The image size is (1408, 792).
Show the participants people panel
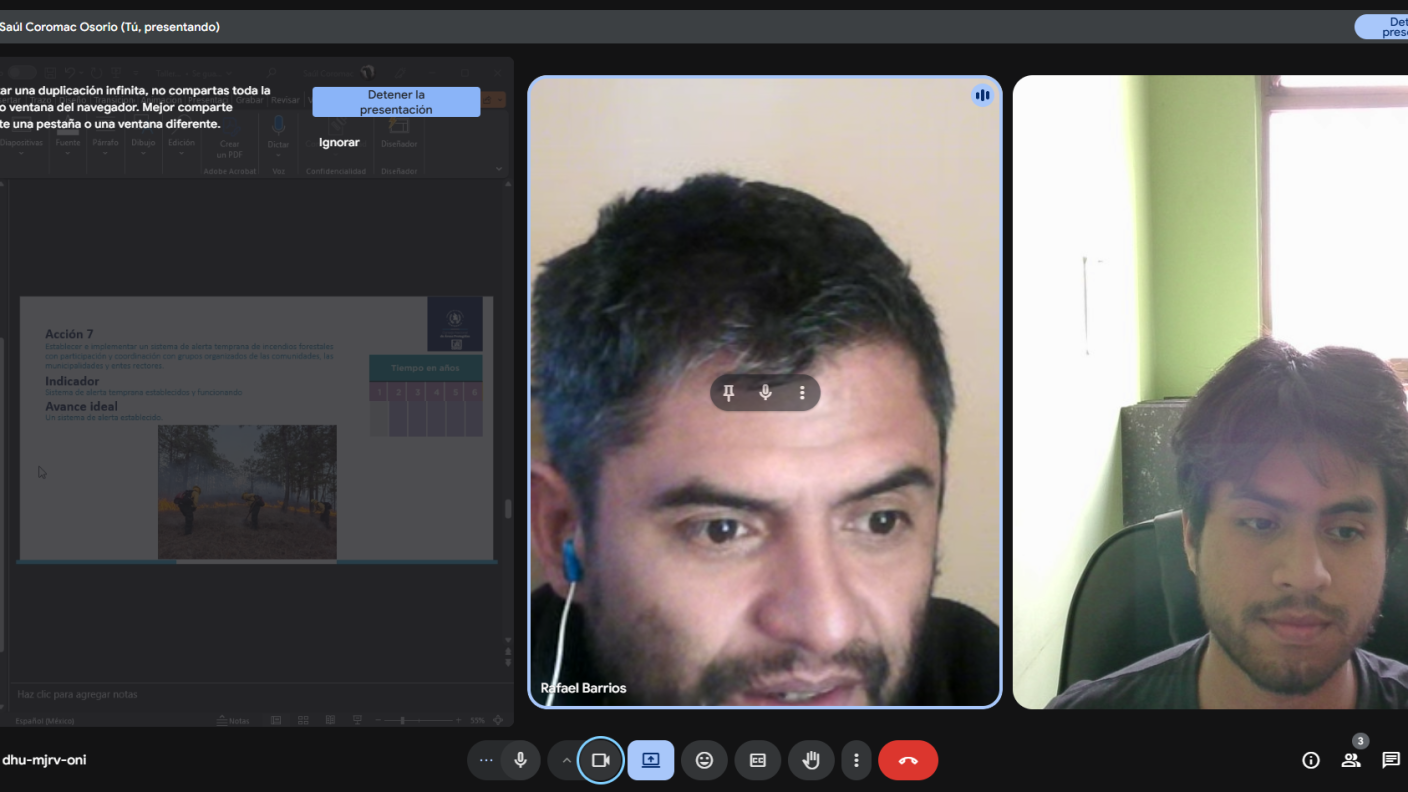pos(1351,760)
